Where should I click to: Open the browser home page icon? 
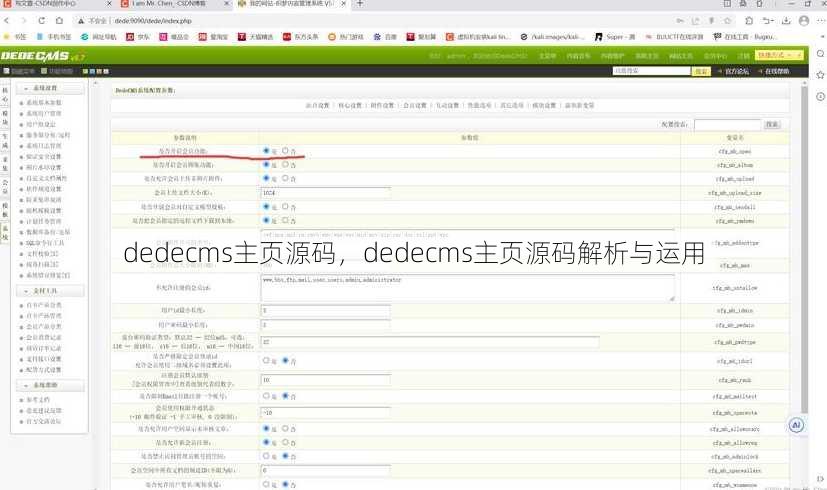[59, 21]
